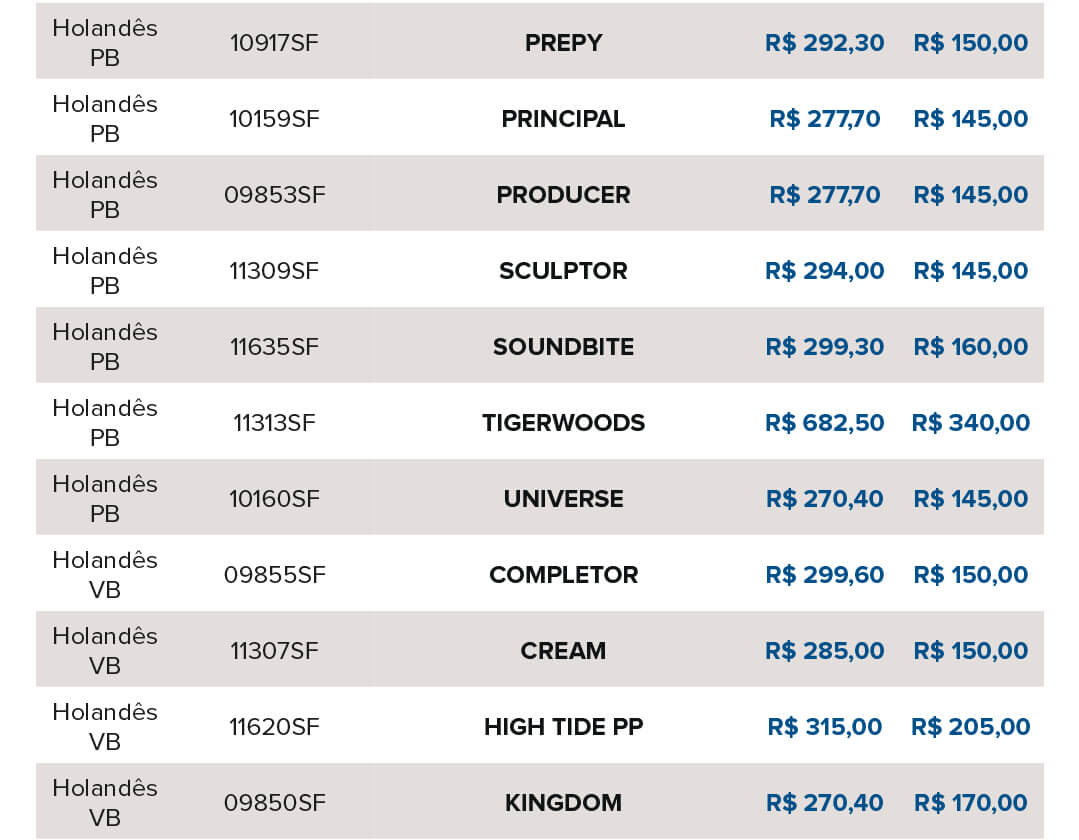Select the R$ 340,00 price

[x=970, y=423]
